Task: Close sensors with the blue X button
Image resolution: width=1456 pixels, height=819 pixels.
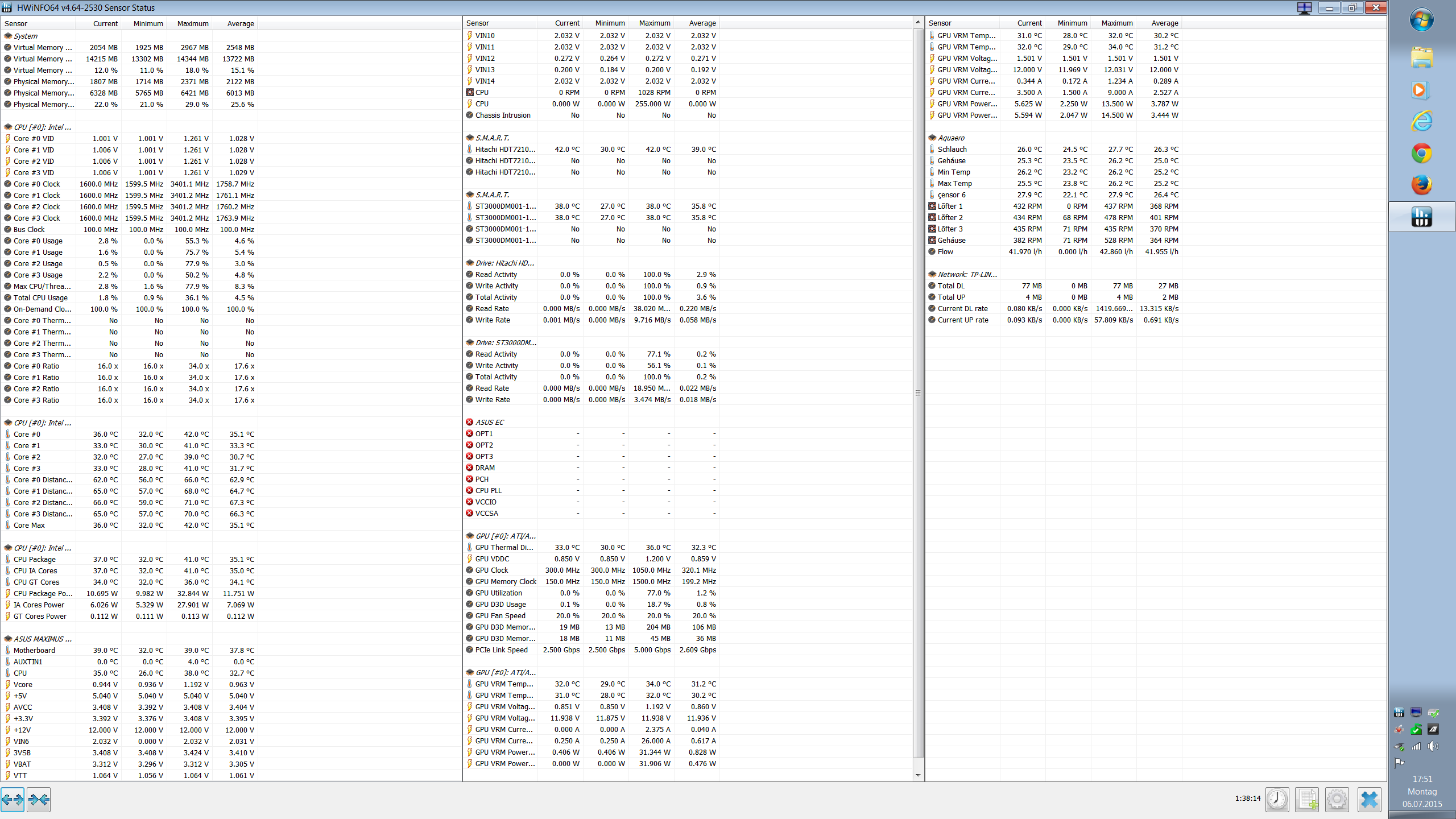Action: 1369,800
